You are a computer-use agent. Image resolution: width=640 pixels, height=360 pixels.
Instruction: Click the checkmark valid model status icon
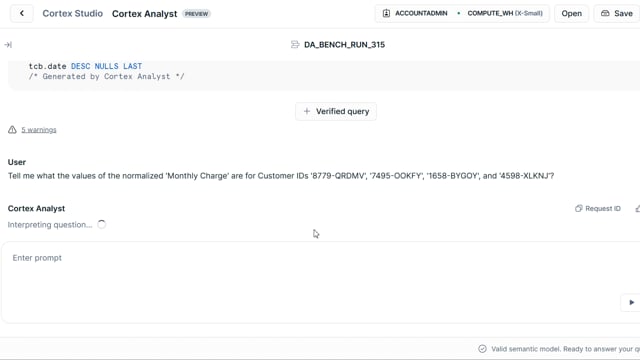482,349
